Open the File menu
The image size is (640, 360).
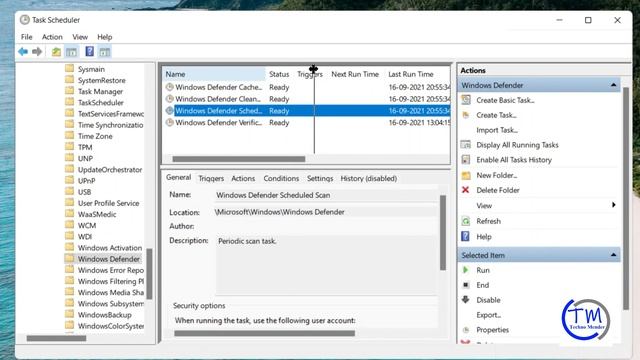[x=27, y=37]
